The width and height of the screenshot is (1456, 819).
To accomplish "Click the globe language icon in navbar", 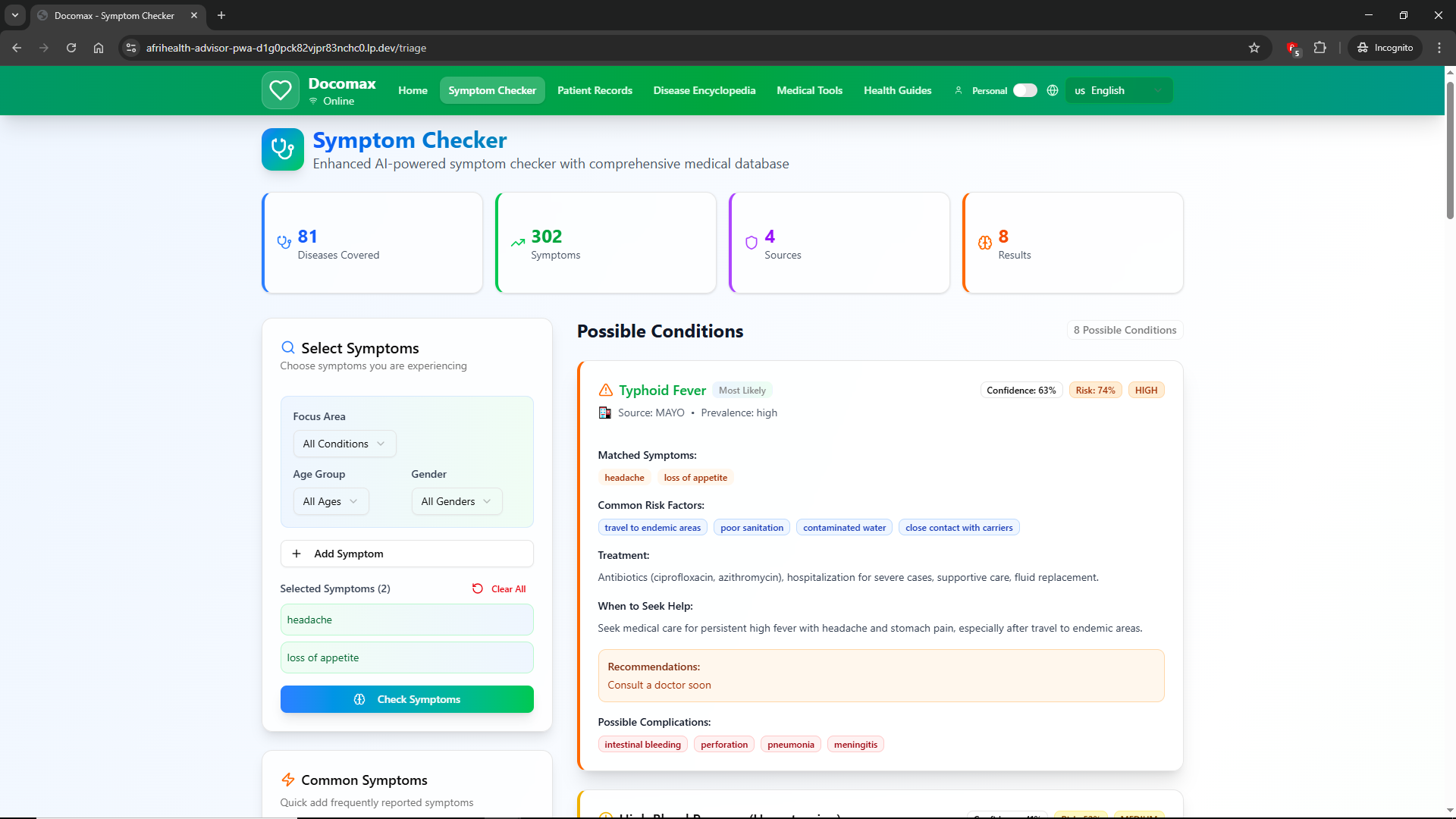I will point(1053,90).
